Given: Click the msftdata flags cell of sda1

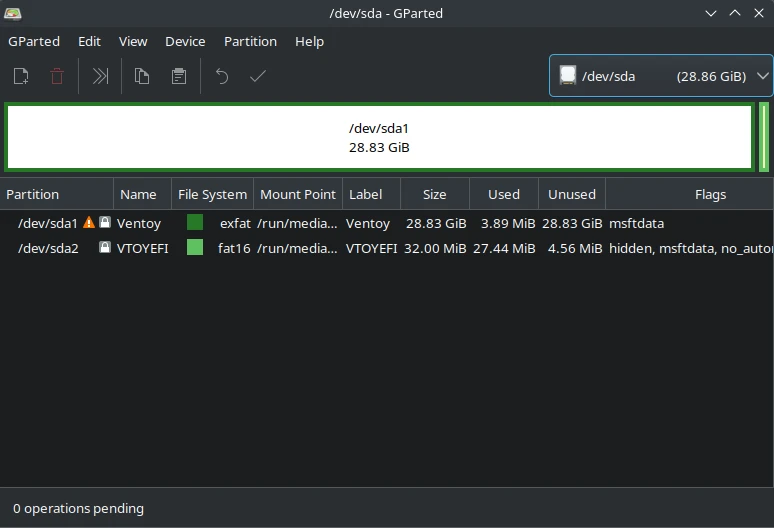Looking at the screenshot, I should [636, 224].
